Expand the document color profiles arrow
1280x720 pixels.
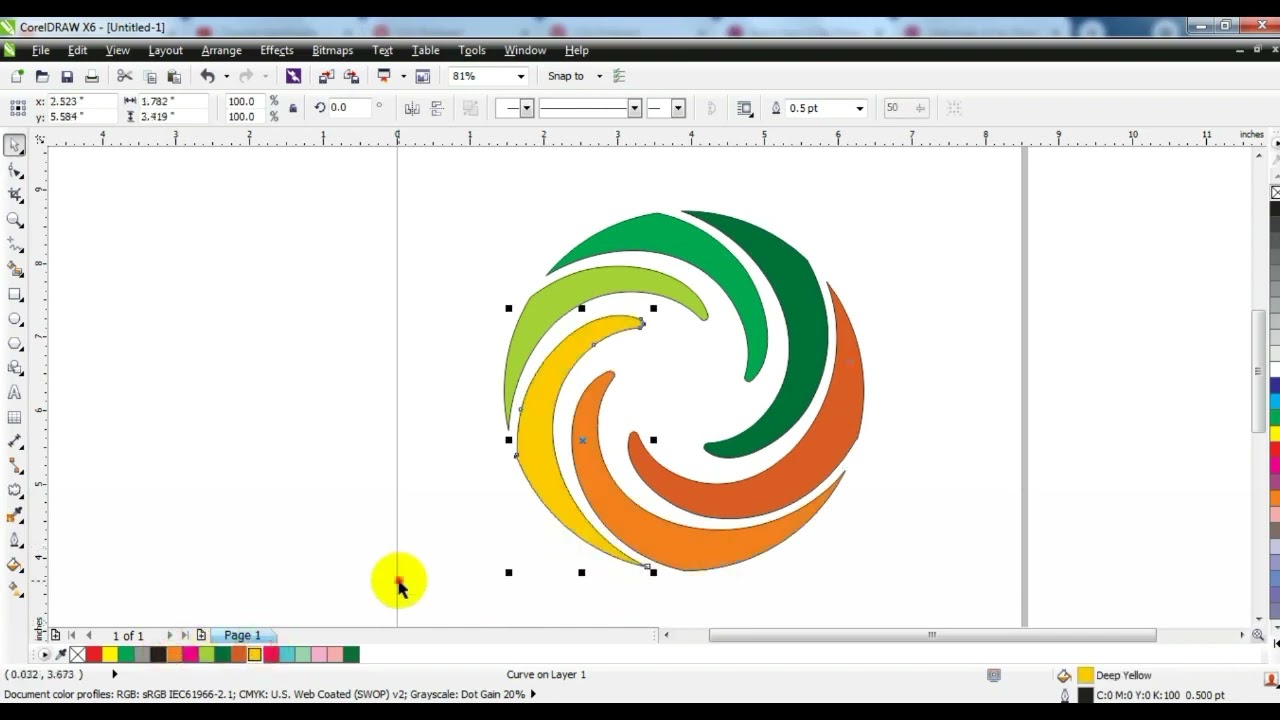tap(533, 694)
